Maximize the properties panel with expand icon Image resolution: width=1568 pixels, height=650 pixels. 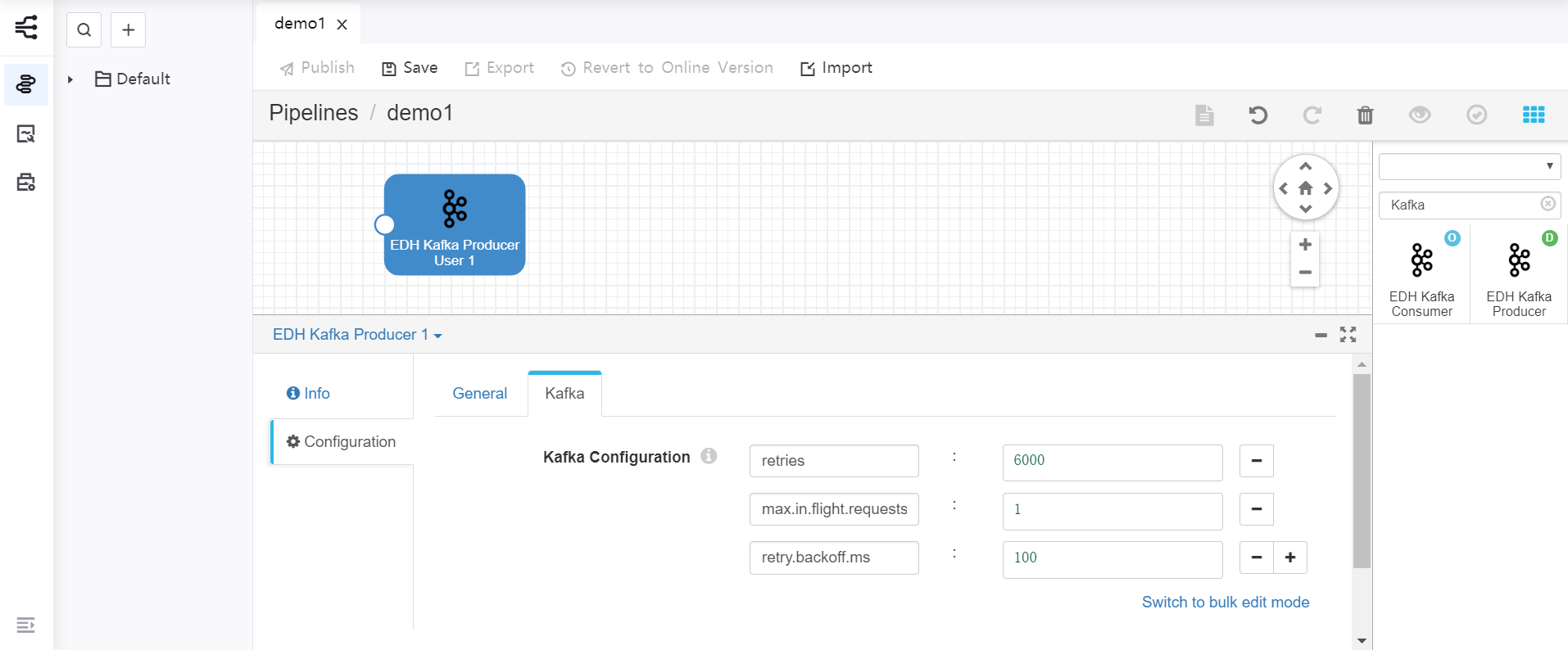1348,335
